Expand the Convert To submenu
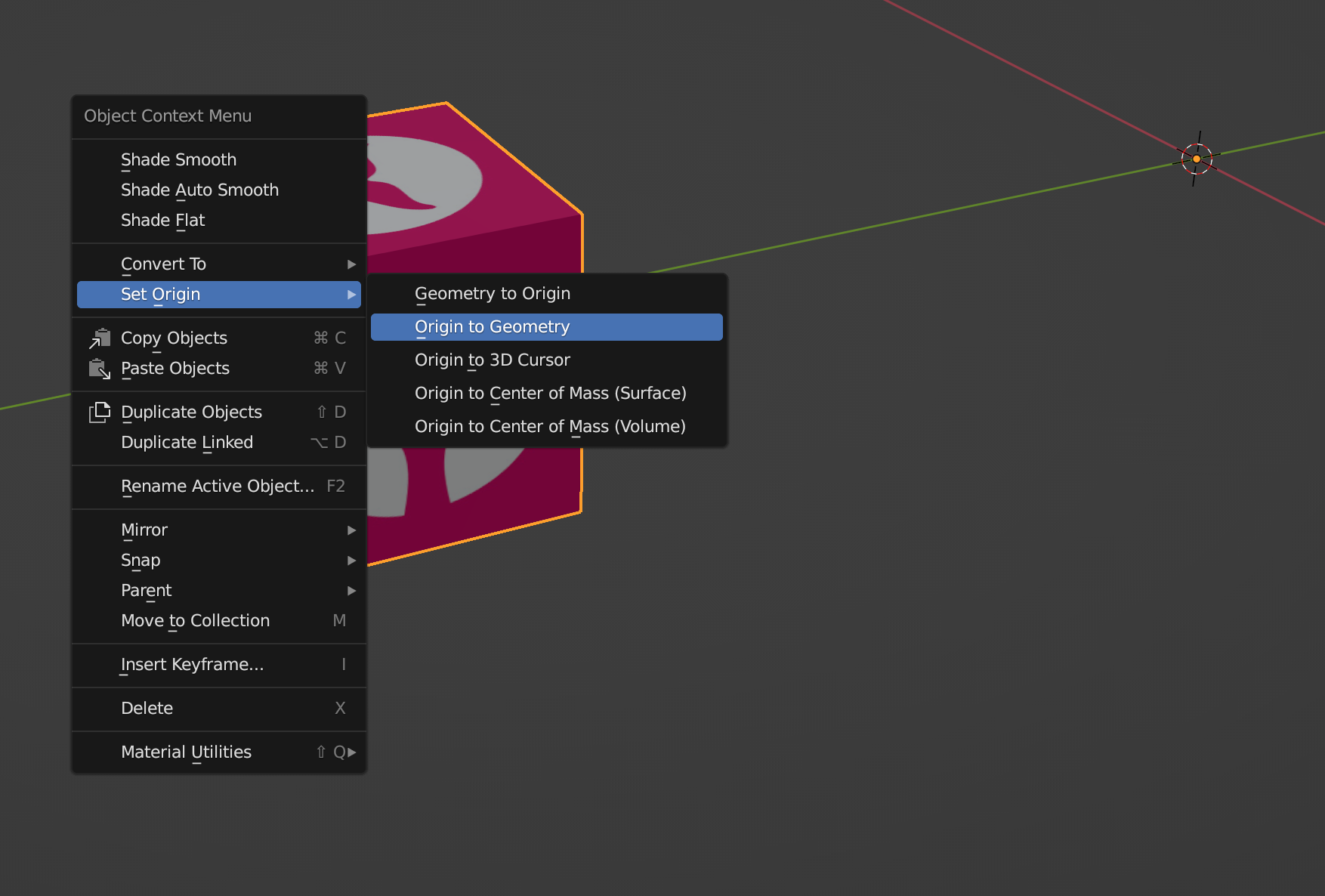This screenshot has width=1325, height=896. coord(351,264)
